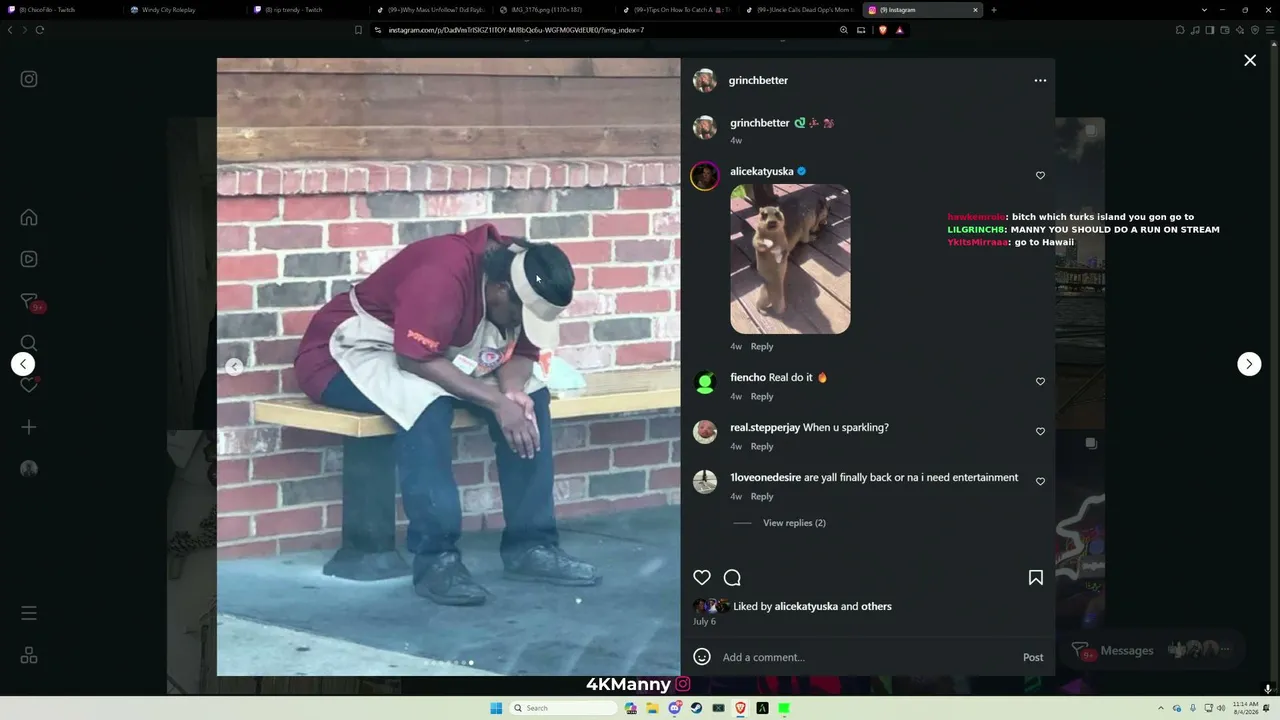The width and height of the screenshot is (1280, 720).
Task: Switch to Uncle Calls Dead Opp's Mom tab
Action: pos(797,10)
